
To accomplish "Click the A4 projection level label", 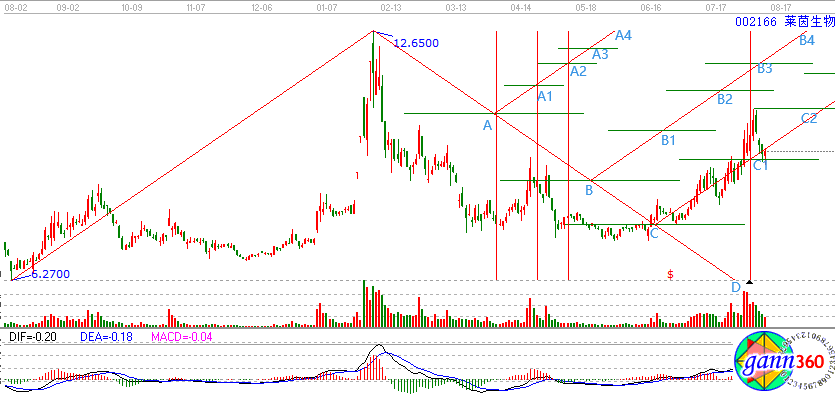I will [624, 36].
